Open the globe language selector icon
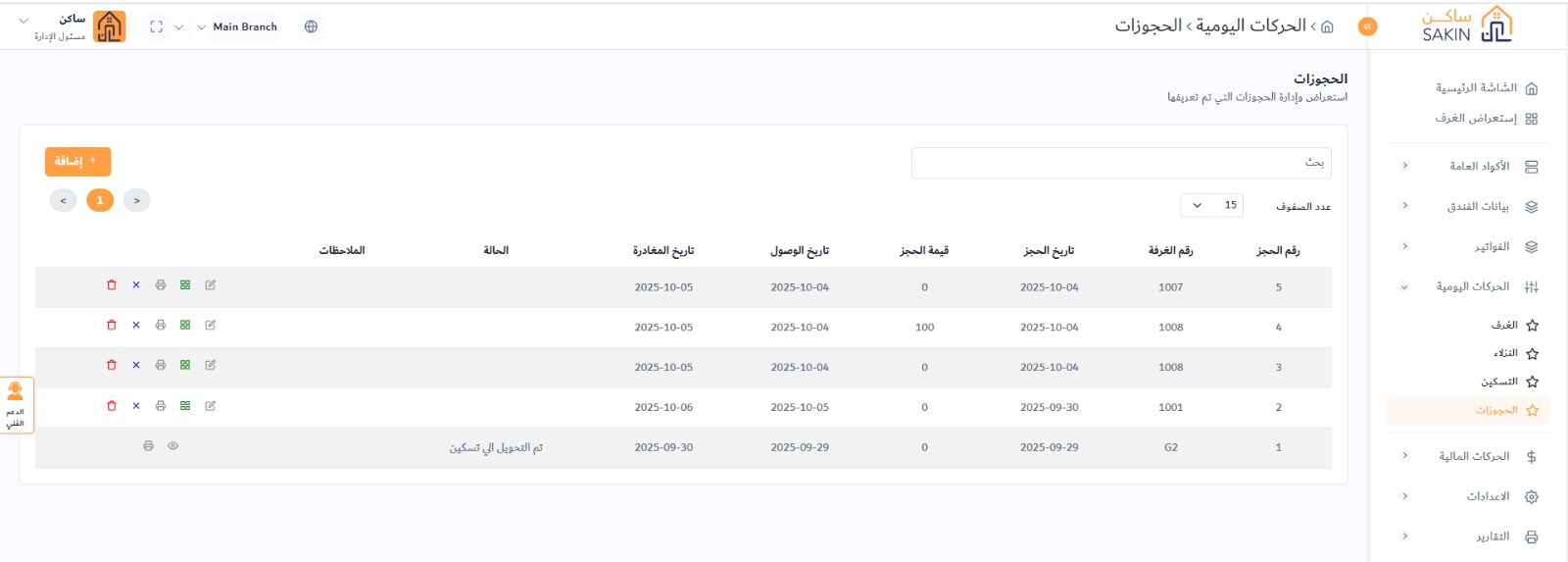Viewport: 1568px width, 562px height. coord(311,27)
